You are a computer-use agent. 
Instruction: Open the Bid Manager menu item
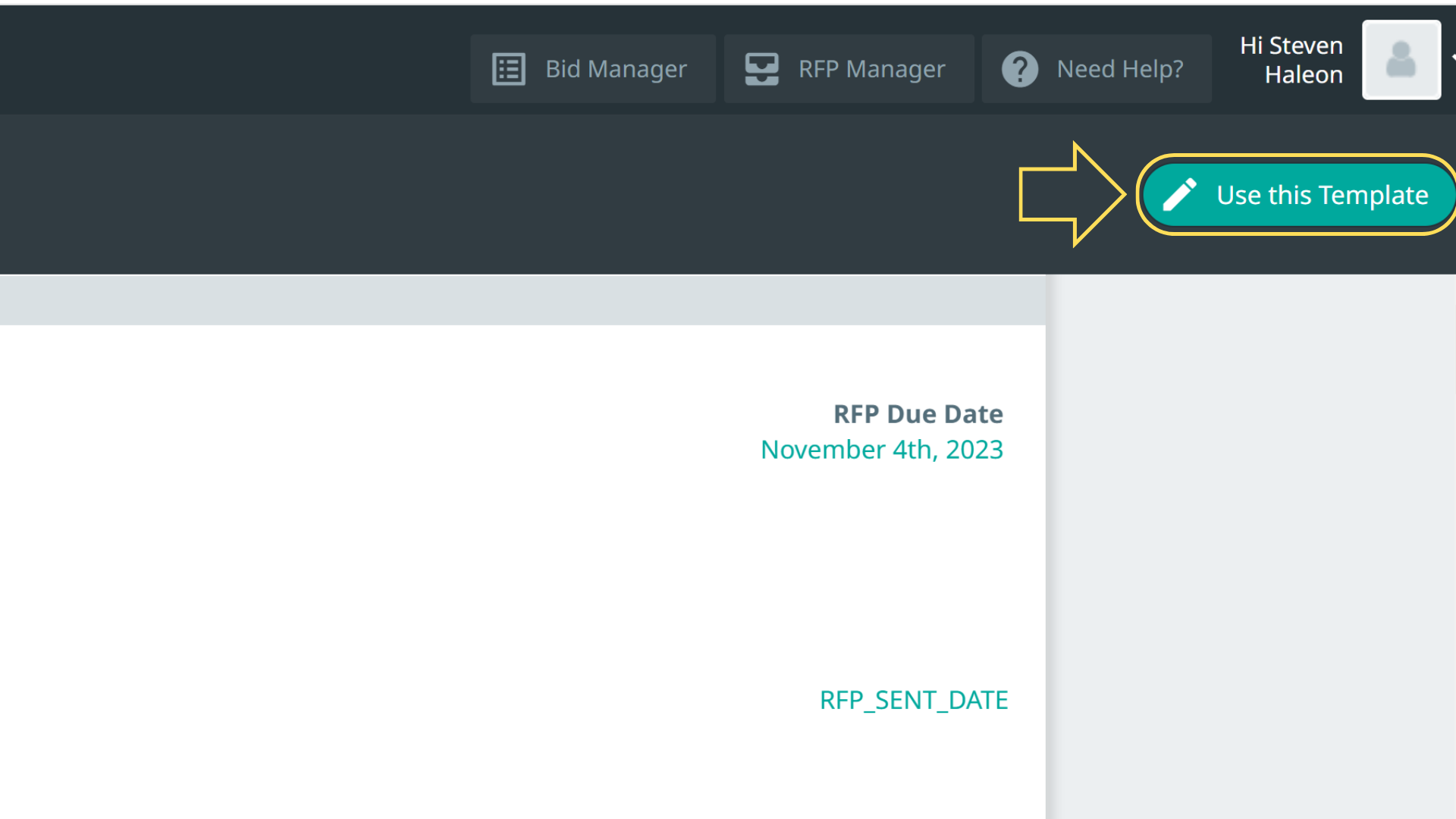(x=616, y=69)
